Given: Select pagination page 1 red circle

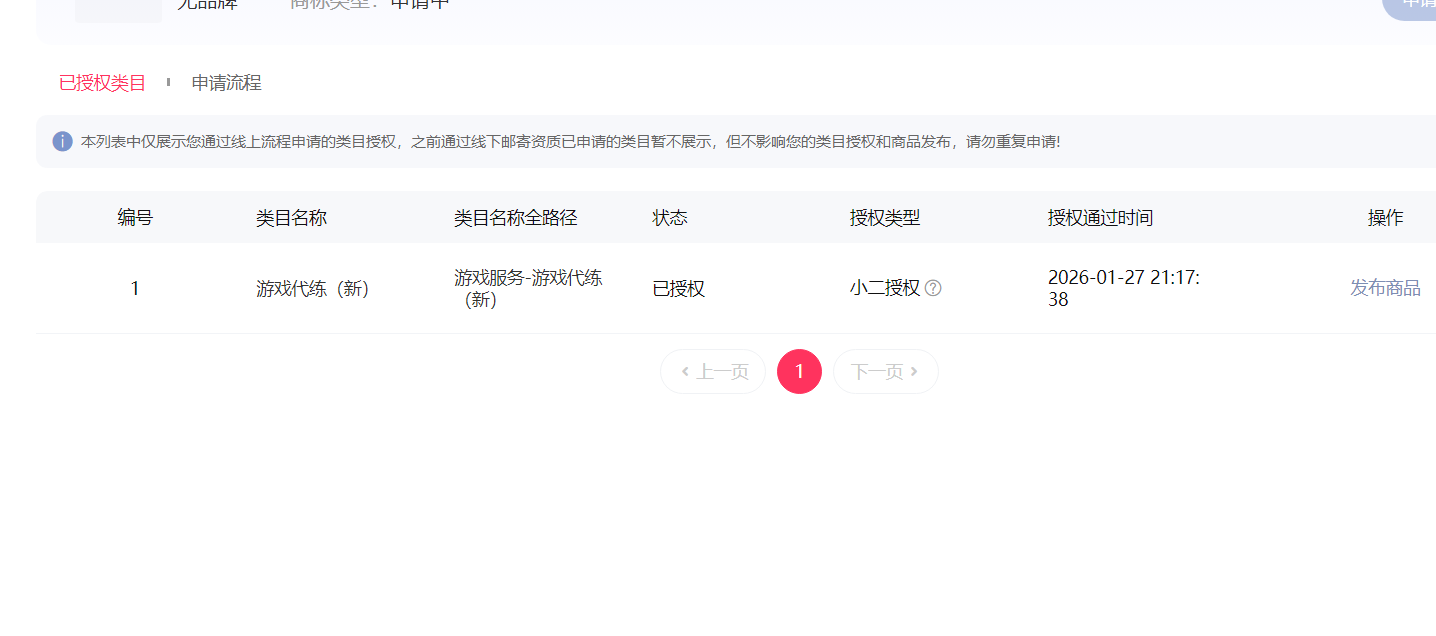Looking at the screenshot, I should click(799, 371).
